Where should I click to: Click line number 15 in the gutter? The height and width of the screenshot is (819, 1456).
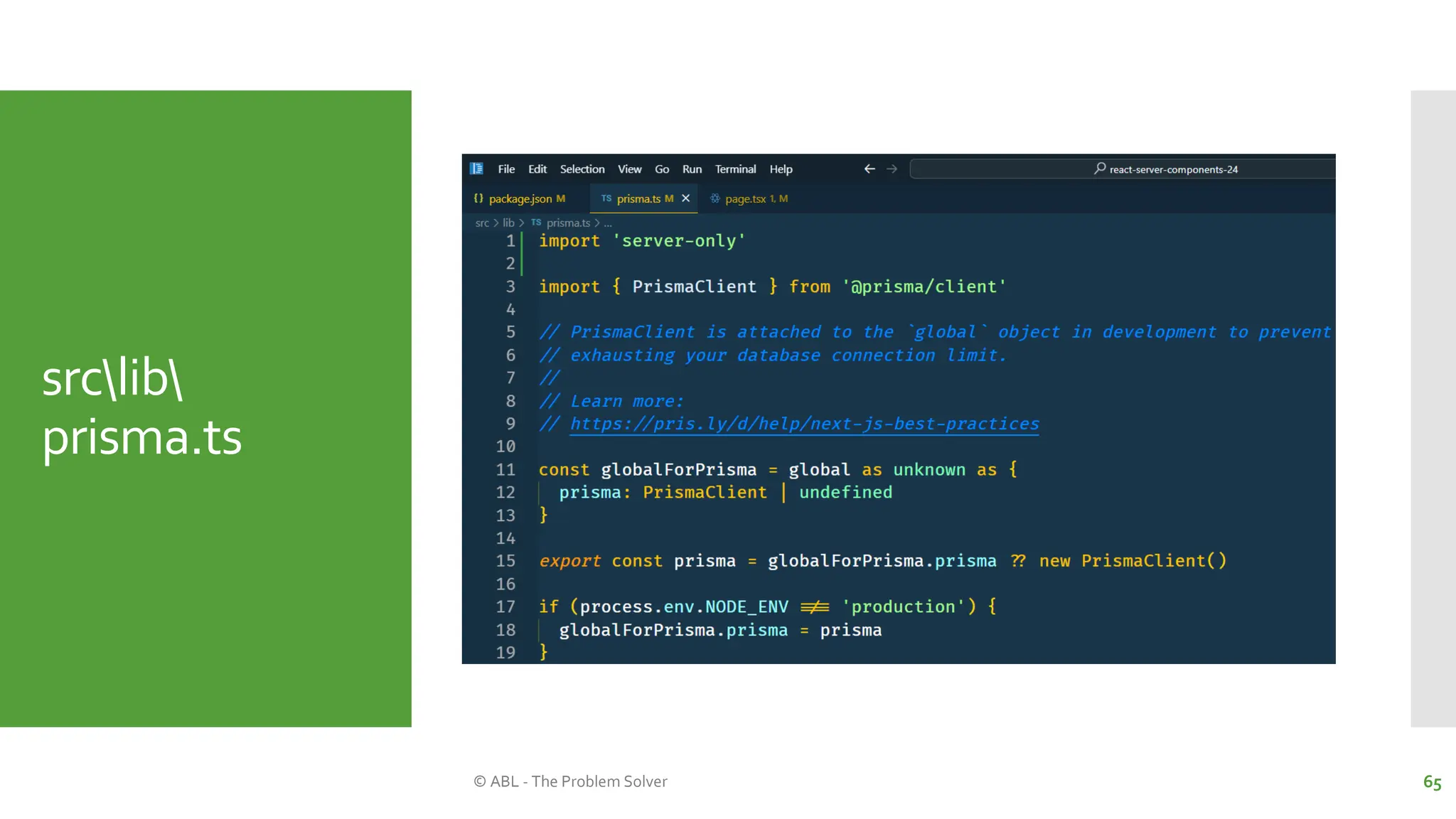point(505,561)
